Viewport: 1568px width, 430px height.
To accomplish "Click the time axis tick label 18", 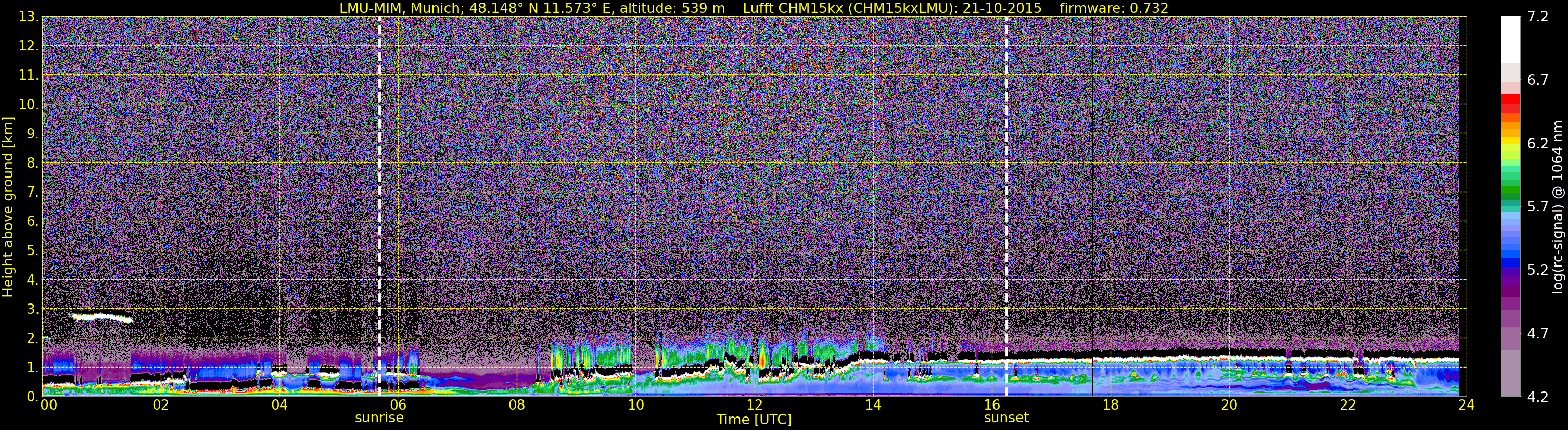I will click(1110, 406).
